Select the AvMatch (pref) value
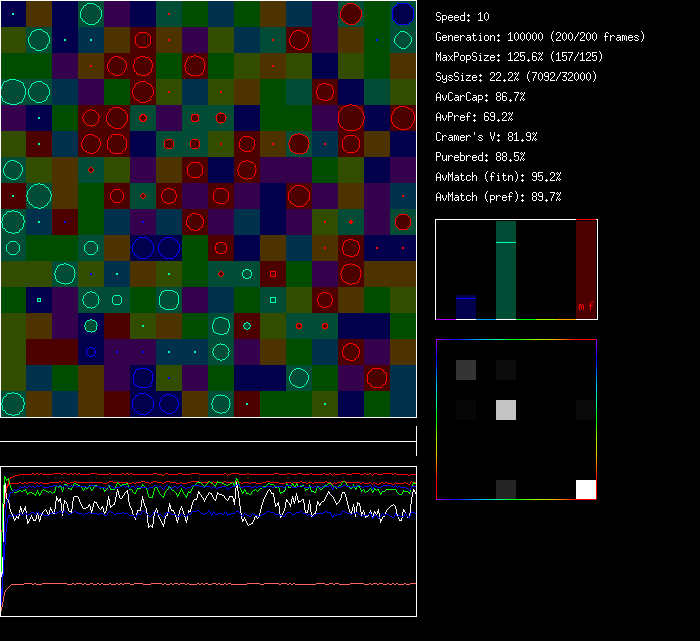700x641 pixels. point(498,197)
